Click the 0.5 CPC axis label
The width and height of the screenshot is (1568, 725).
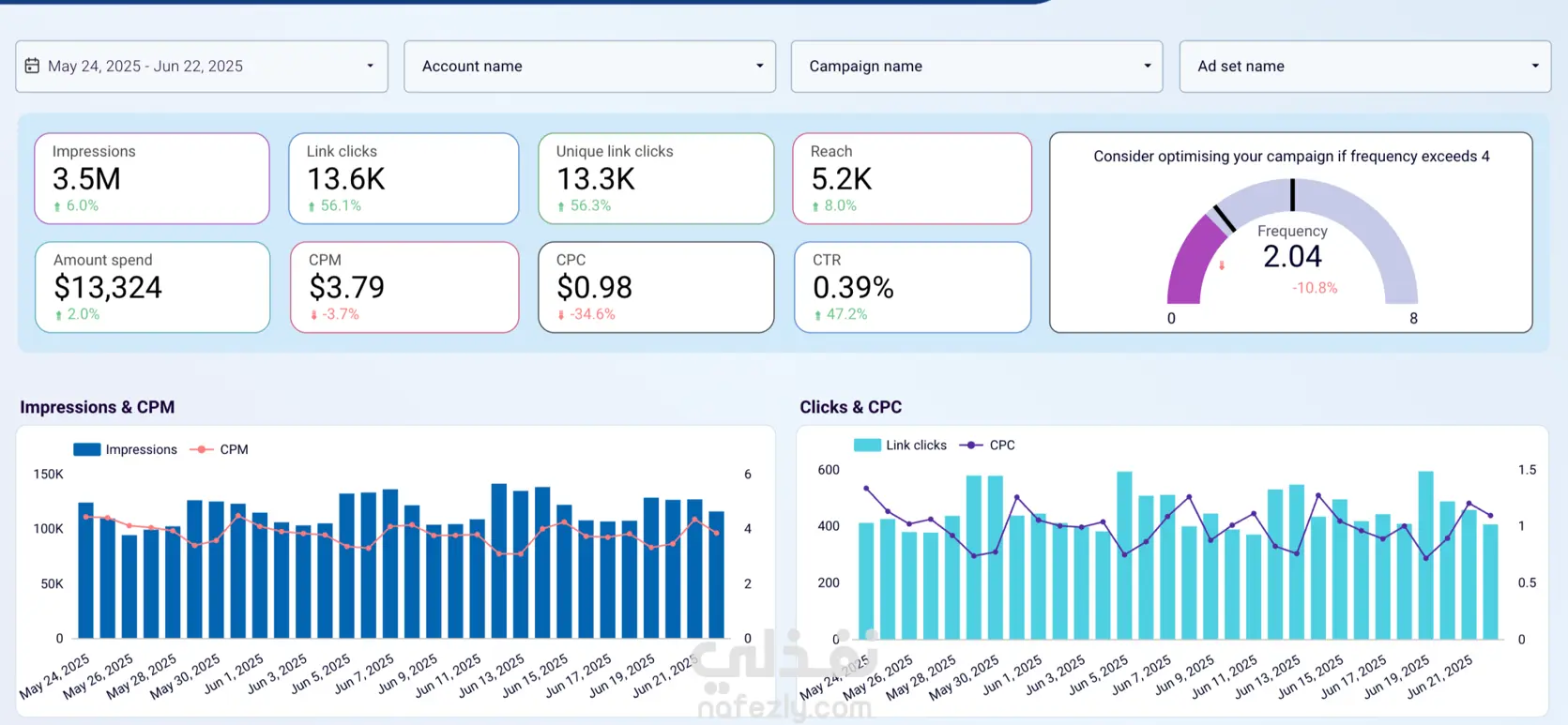[1528, 582]
